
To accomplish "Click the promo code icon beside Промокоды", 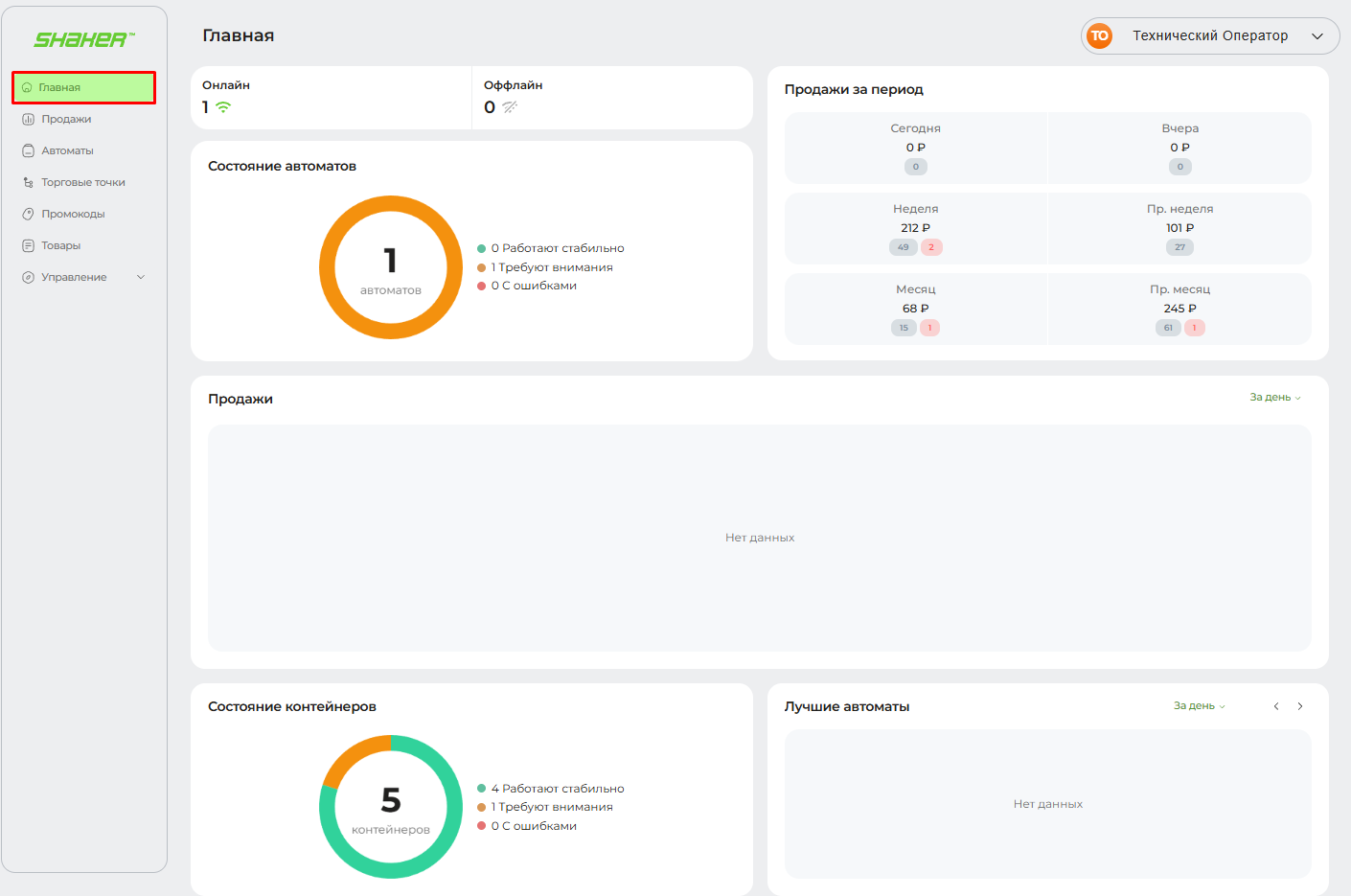I will tap(28, 214).
